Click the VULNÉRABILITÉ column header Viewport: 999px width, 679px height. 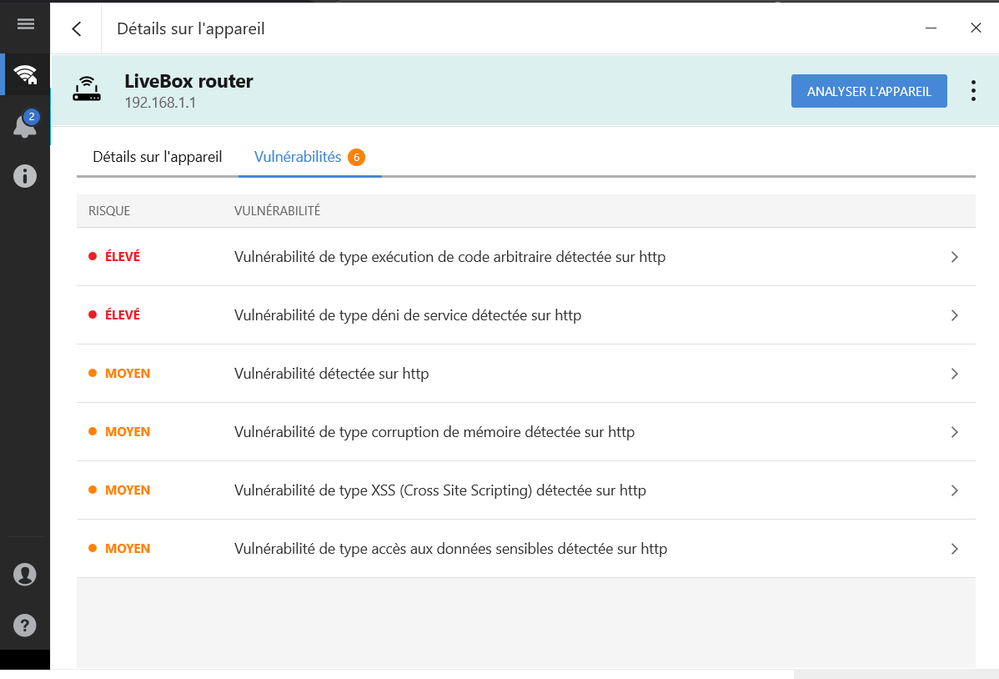(277, 211)
